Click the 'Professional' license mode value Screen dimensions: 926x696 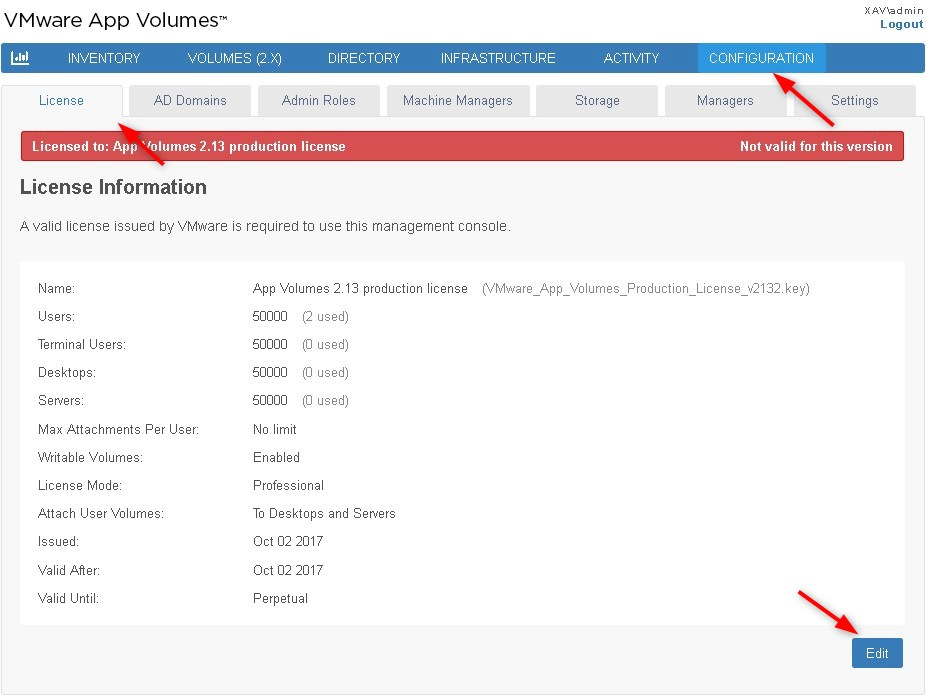[288, 485]
